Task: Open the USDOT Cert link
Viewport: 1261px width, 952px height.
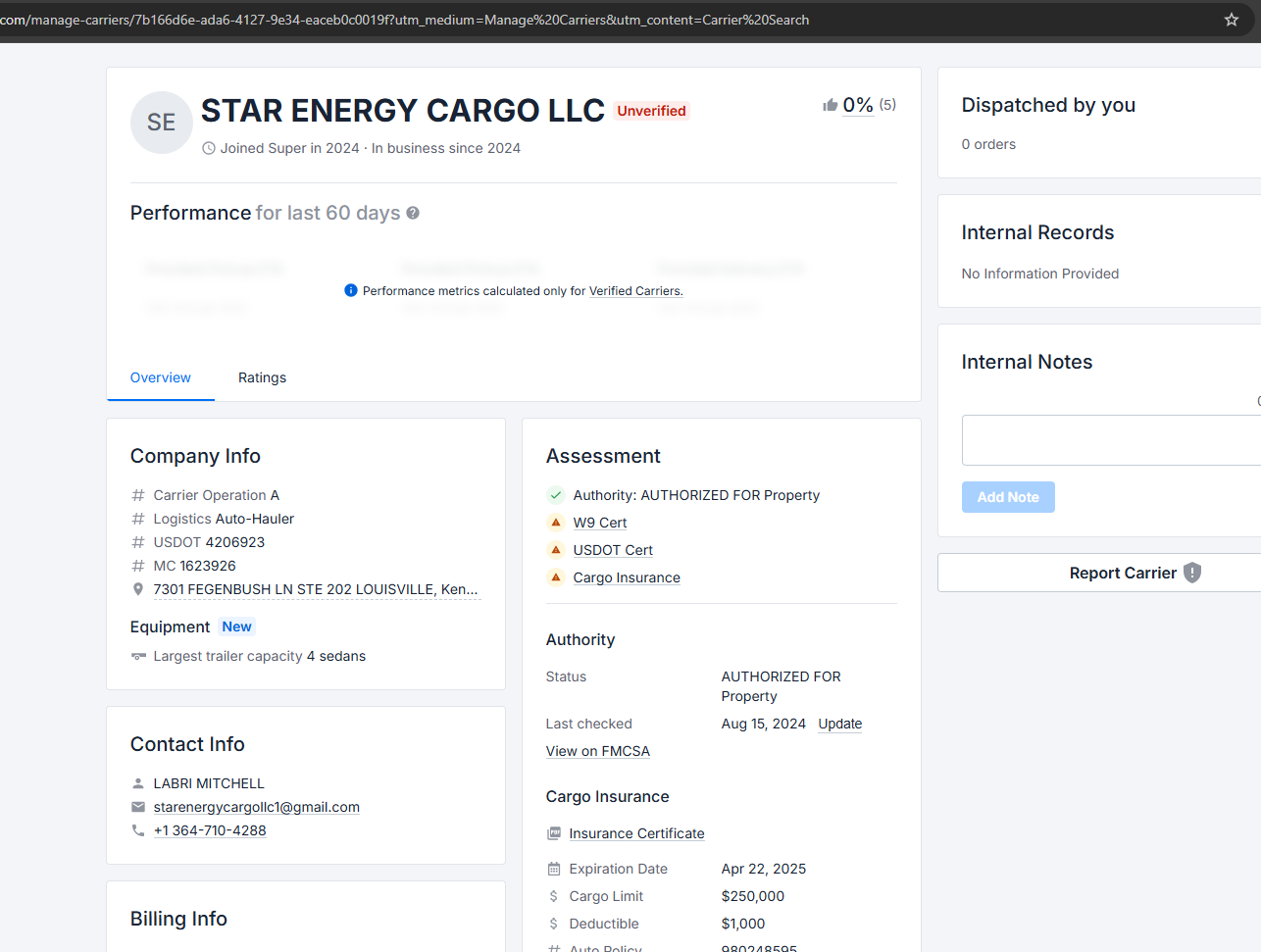Action: [x=613, y=550]
